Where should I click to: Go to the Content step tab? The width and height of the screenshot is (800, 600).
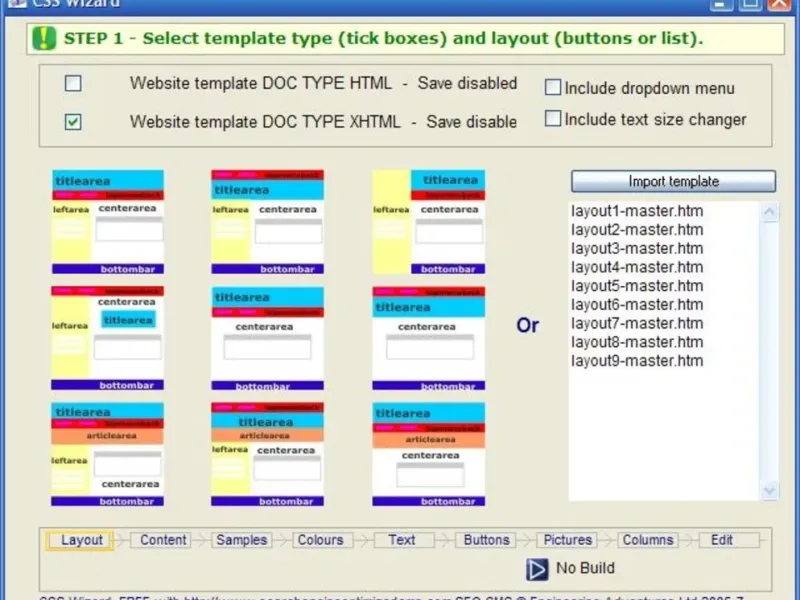click(161, 540)
